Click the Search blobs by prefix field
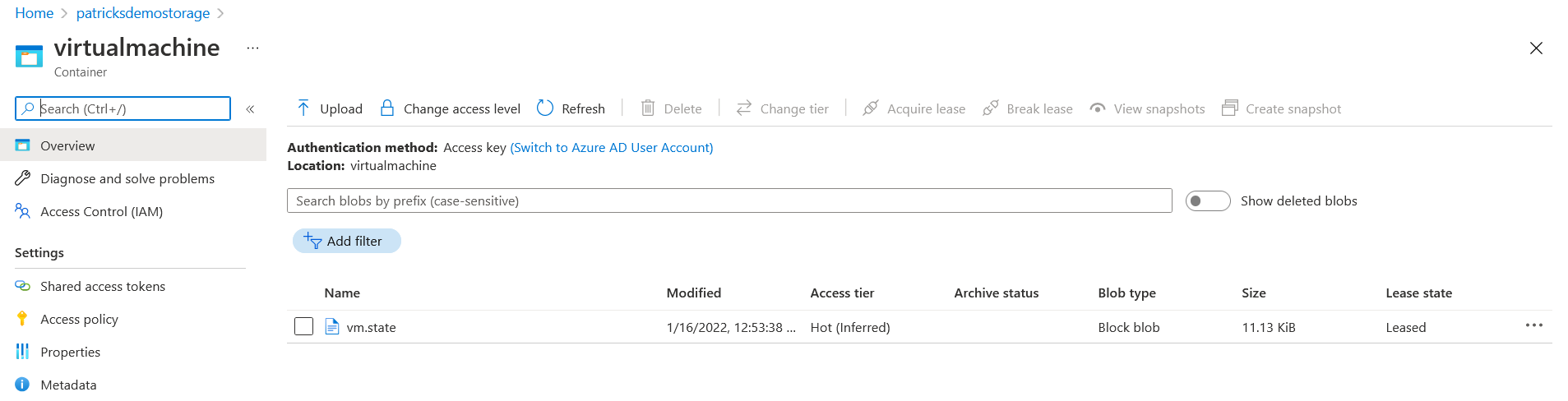 tap(729, 200)
